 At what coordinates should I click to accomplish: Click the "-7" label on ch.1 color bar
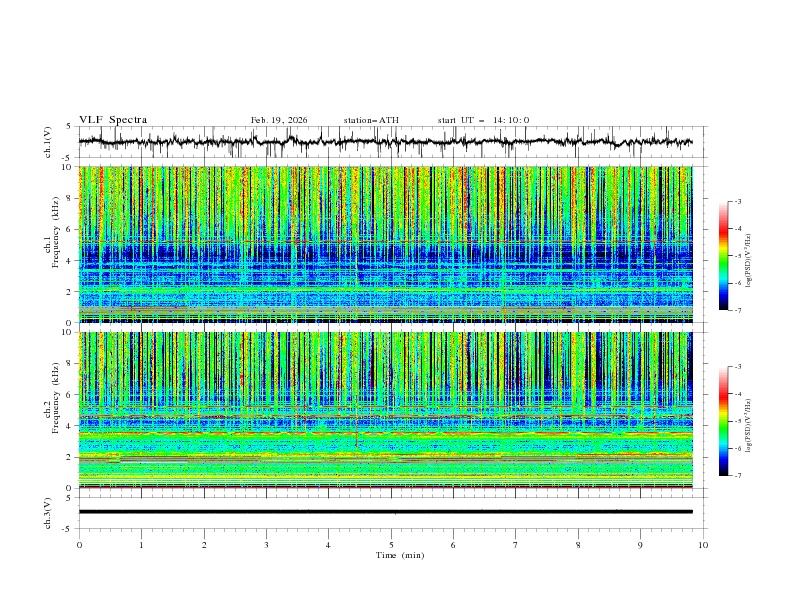click(737, 310)
